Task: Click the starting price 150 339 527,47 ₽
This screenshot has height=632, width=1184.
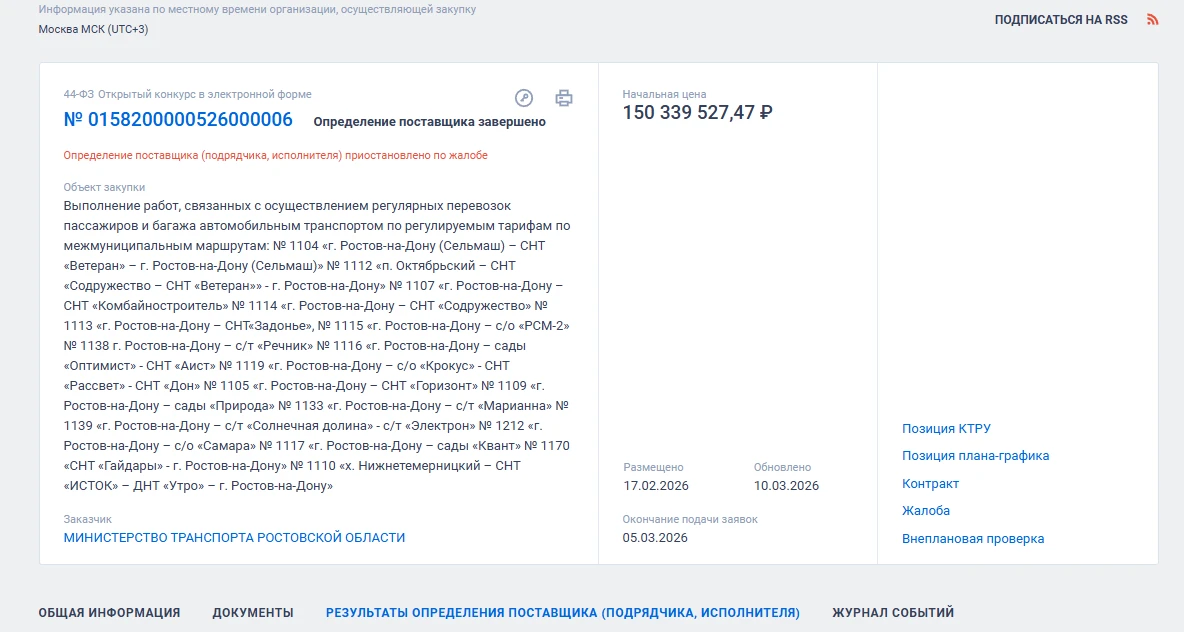Action: click(x=697, y=113)
